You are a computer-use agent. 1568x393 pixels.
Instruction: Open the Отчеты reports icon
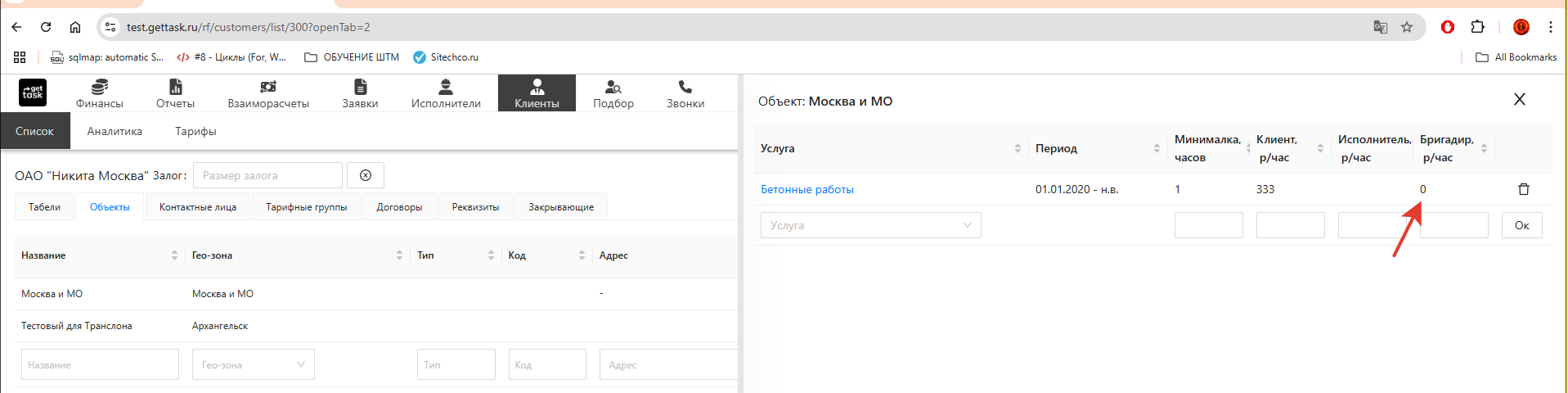[x=175, y=88]
